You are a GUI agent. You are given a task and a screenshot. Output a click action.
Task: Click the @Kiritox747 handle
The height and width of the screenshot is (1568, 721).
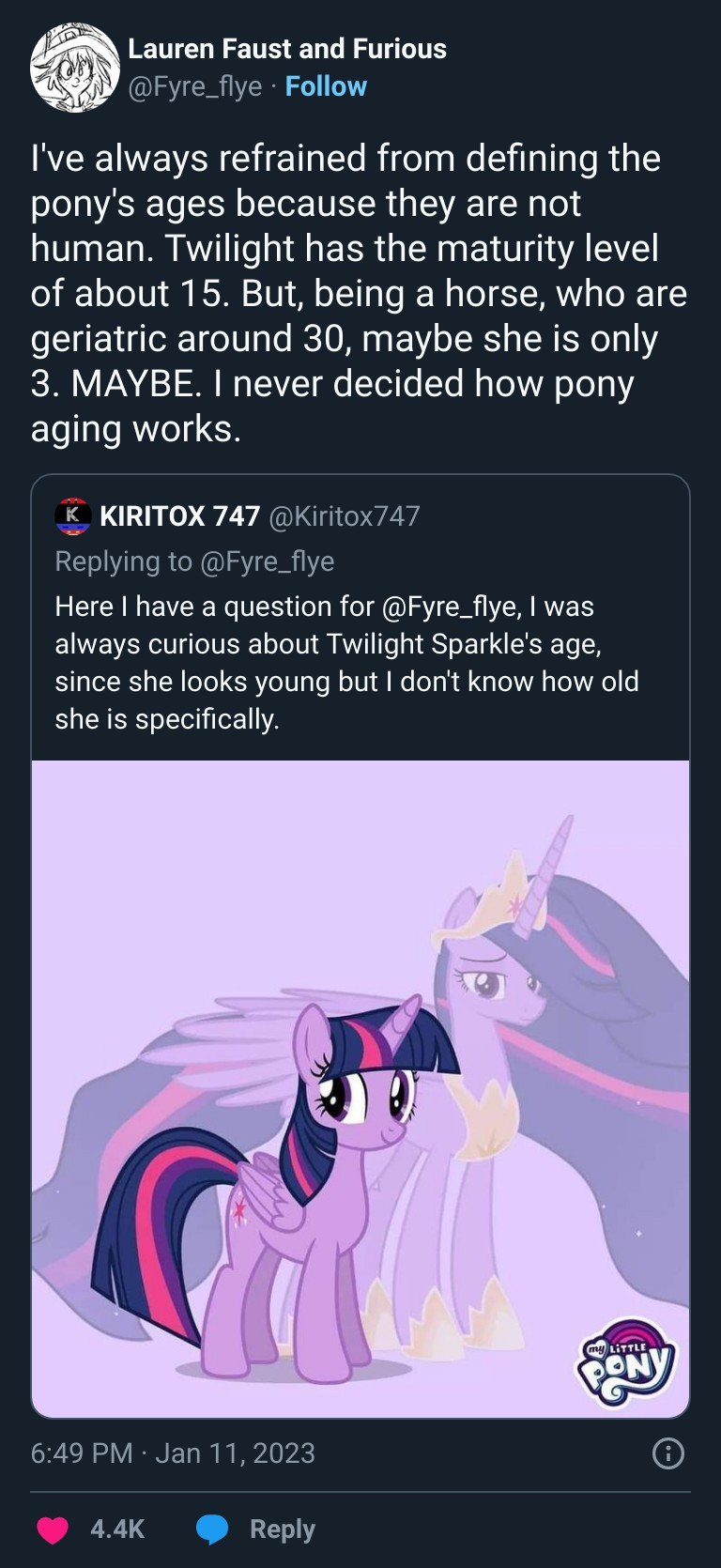[x=345, y=515]
